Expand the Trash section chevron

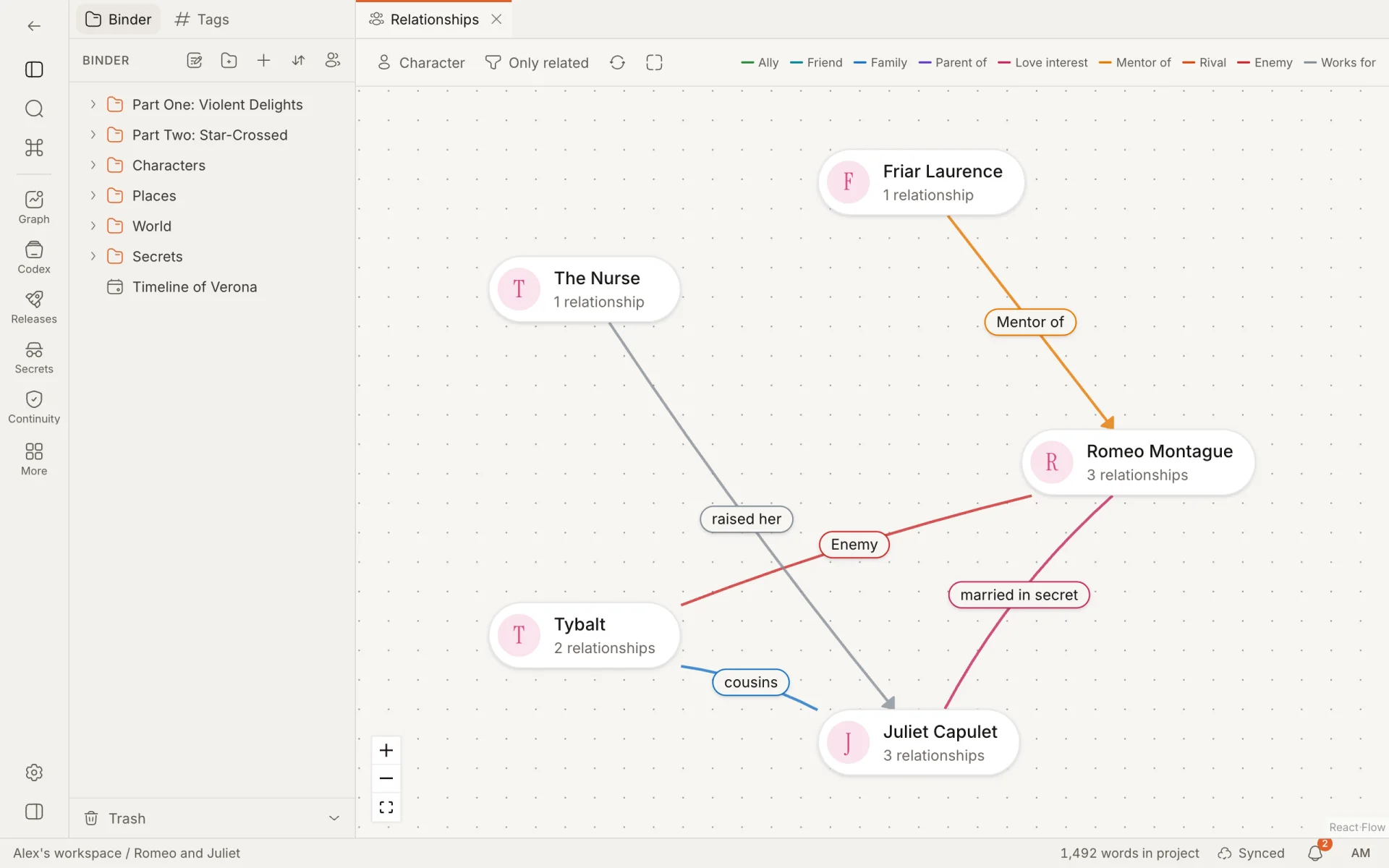coord(334,818)
